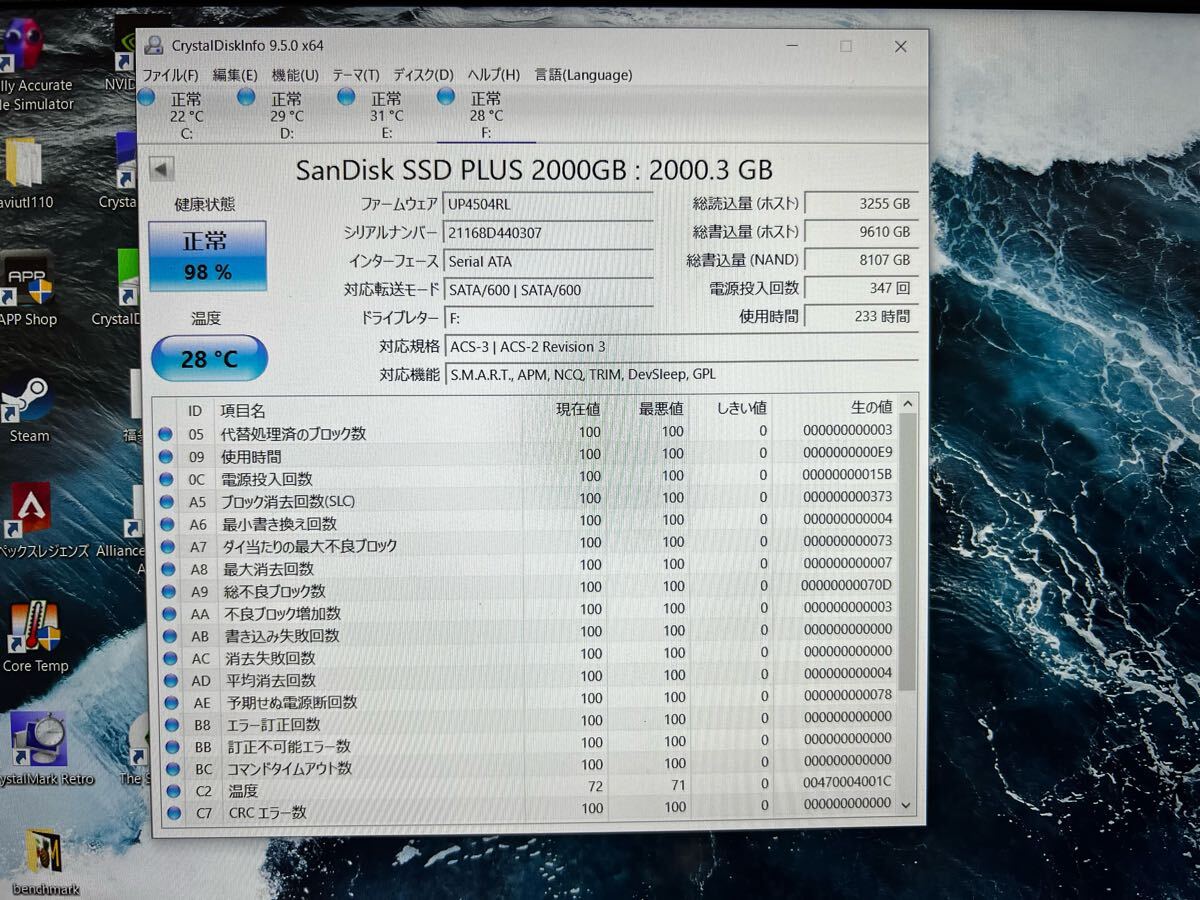
Task: Open the APP Shop desktop shortcut
Action: tap(28, 290)
